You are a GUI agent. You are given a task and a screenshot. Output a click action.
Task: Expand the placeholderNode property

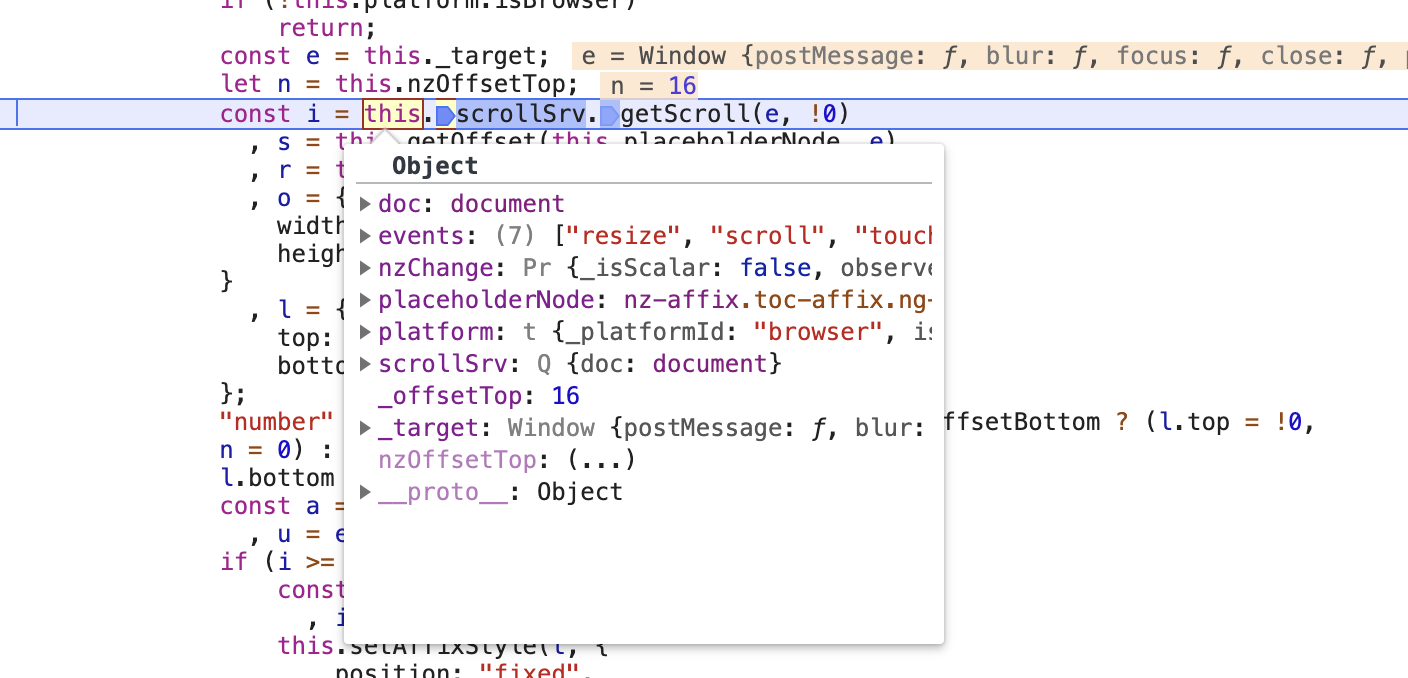365,299
